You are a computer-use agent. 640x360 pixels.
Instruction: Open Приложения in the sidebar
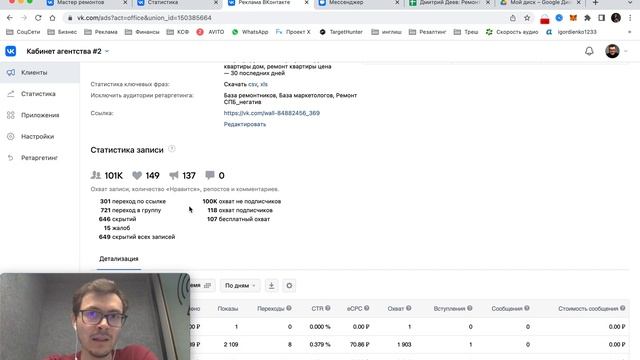pos(40,115)
